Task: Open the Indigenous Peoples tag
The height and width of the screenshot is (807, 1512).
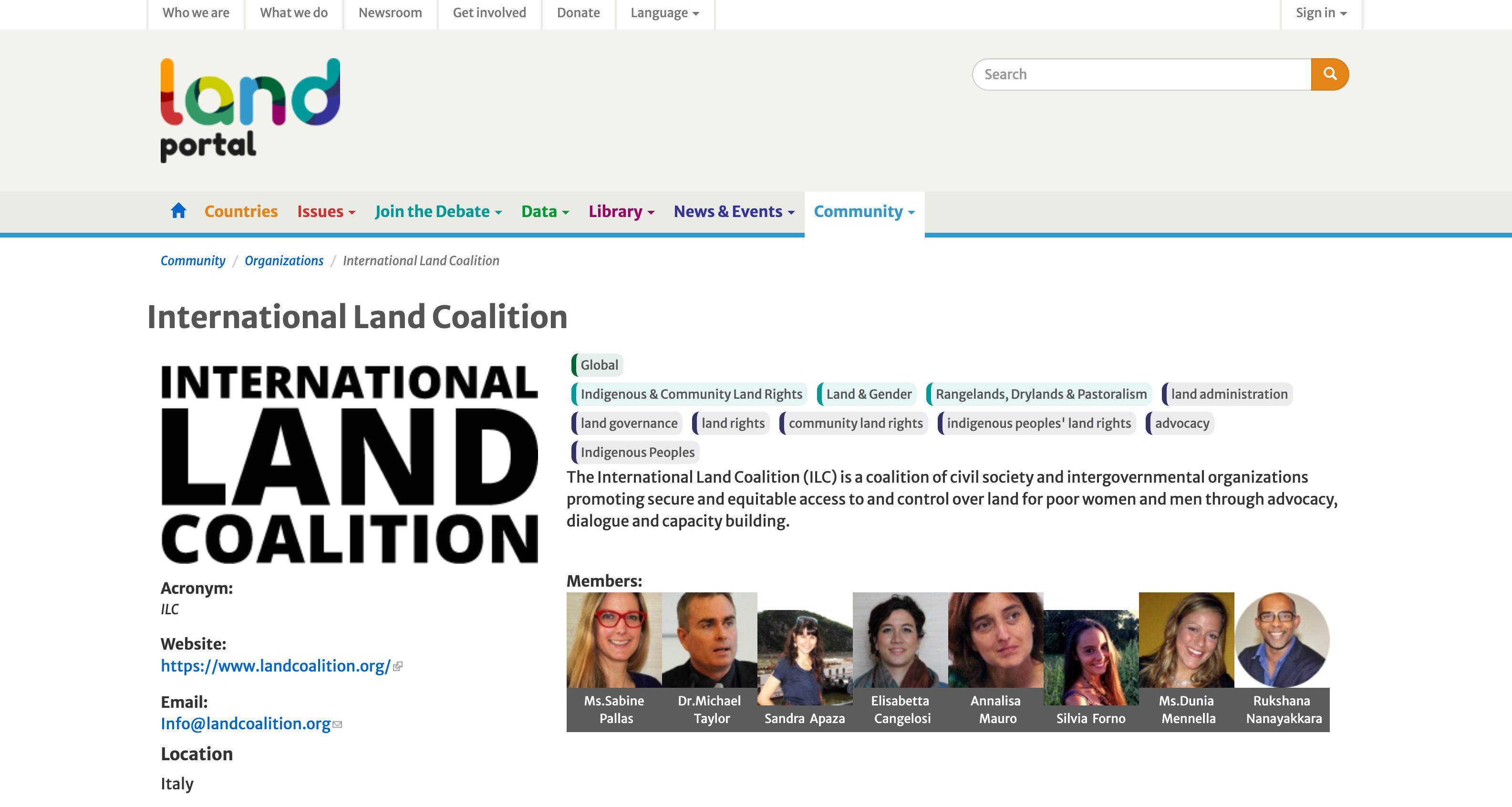Action: (635, 453)
